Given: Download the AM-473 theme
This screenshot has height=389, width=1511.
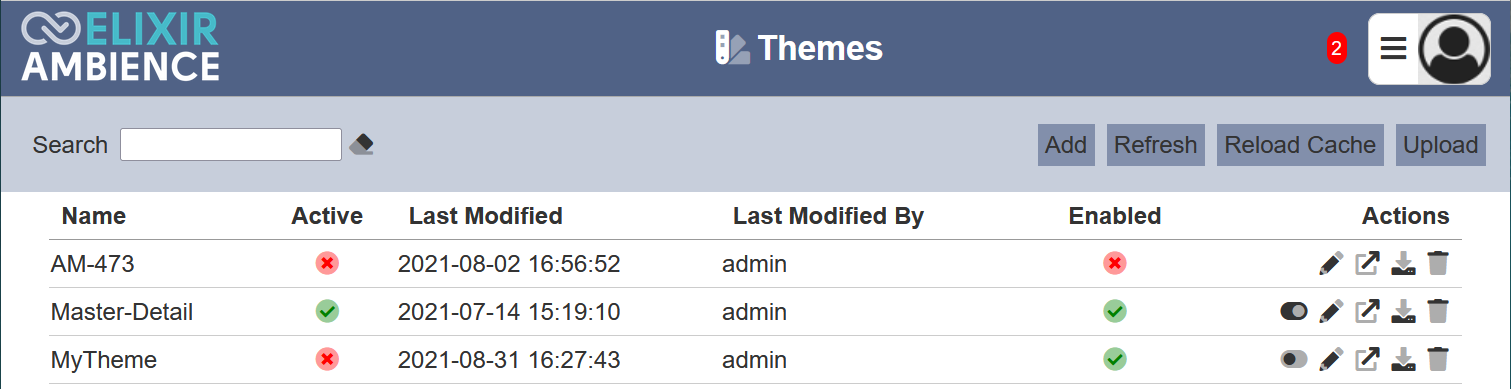Looking at the screenshot, I should pyautogui.click(x=1403, y=264).
